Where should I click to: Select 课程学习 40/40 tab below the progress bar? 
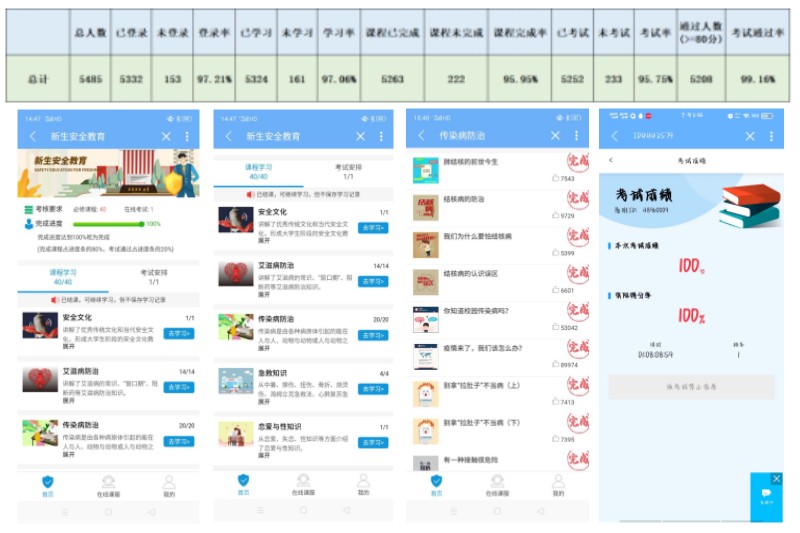pyautogui.click(x=61, y=277)
